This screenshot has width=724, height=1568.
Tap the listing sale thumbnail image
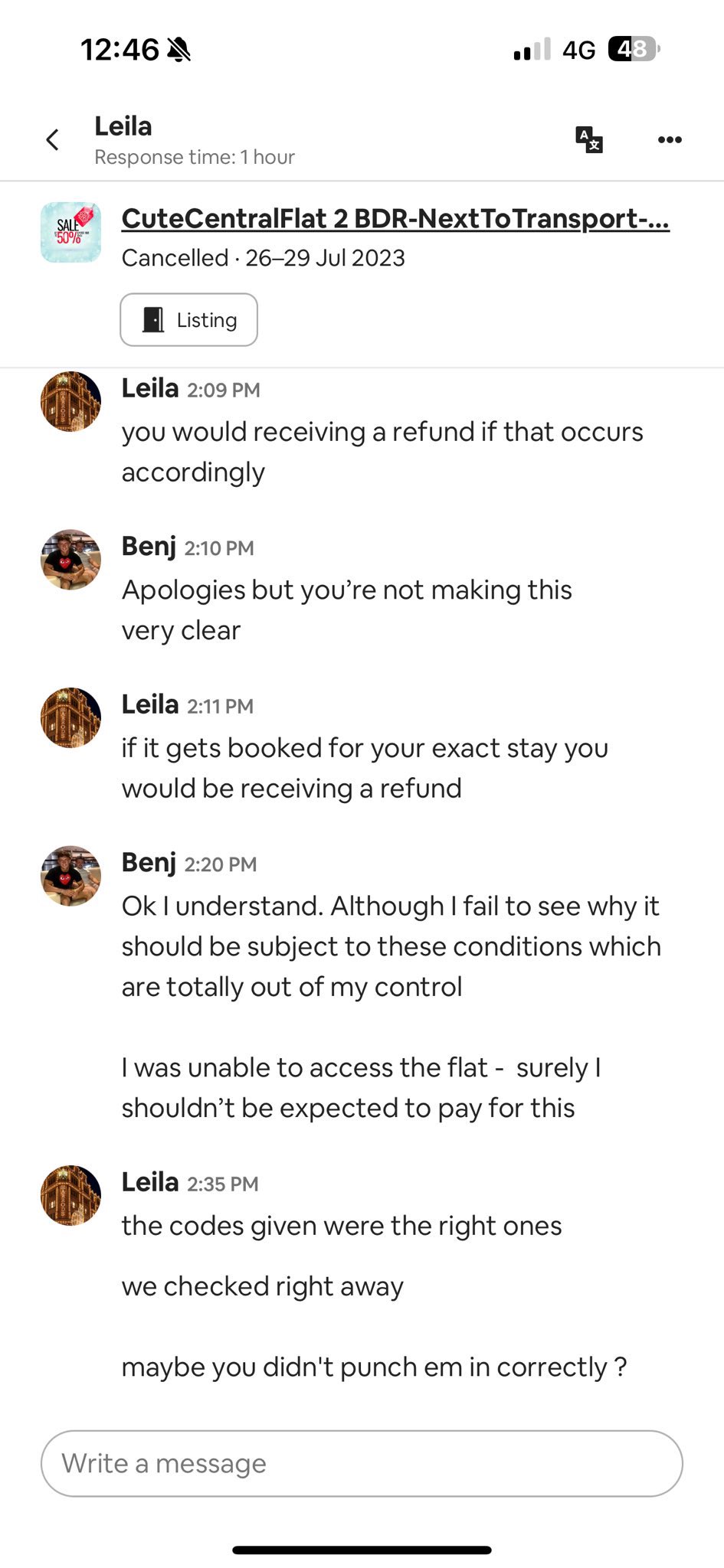70,232
